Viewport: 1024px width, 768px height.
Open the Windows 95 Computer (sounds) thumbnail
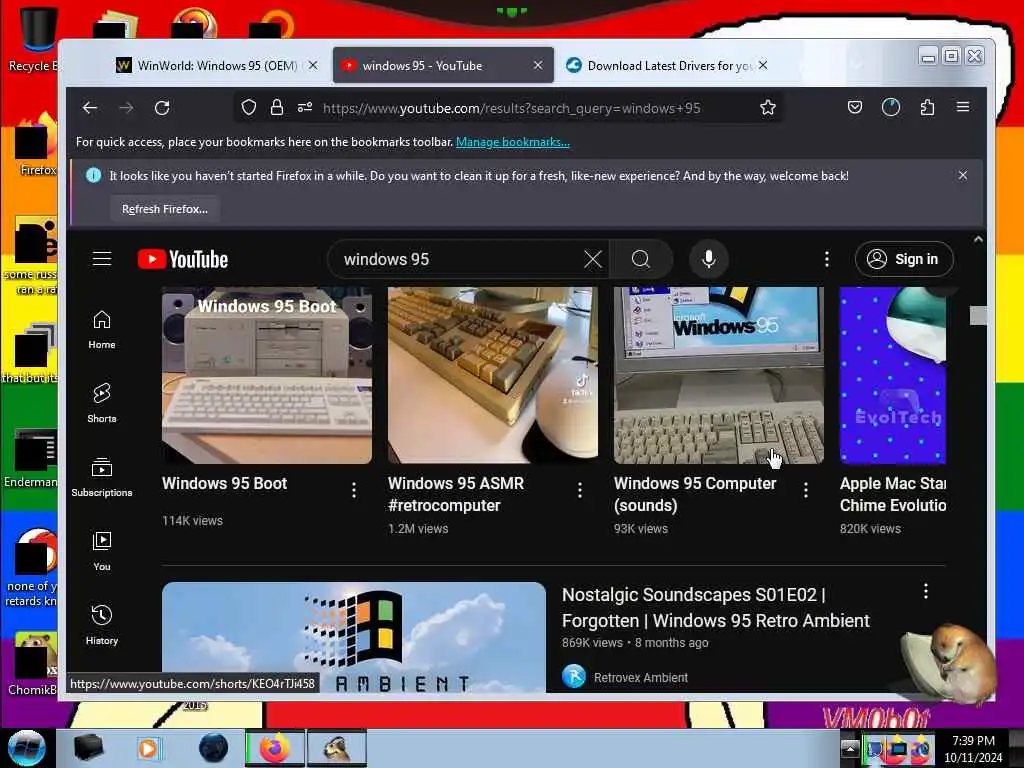tap(719, 376)
